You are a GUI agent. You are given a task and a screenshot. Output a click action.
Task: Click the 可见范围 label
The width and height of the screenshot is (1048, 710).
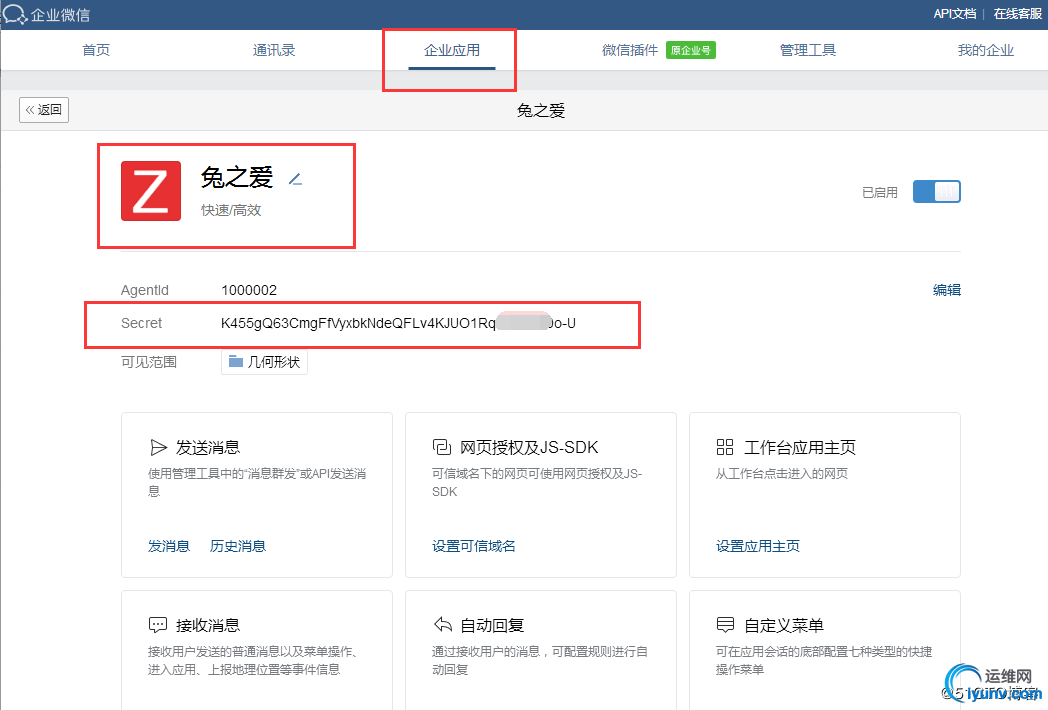[x=148, y=362]
